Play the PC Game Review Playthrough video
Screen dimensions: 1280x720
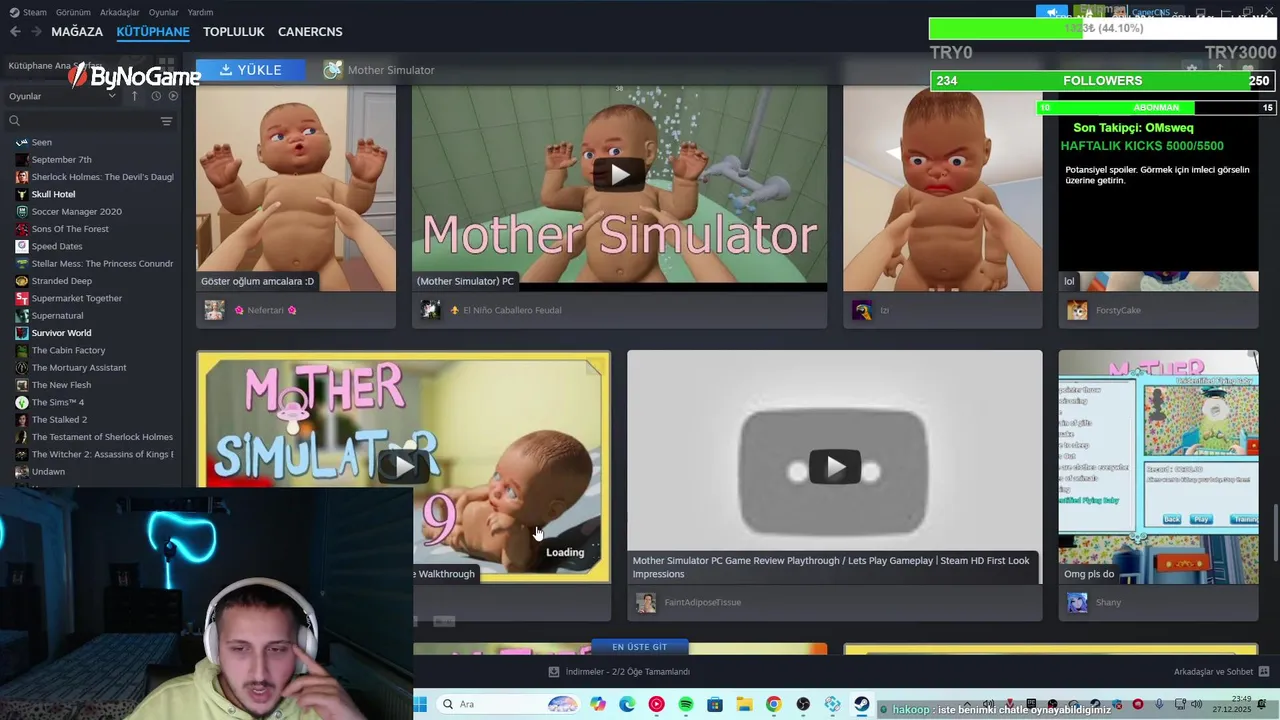(x=835, y=467)
